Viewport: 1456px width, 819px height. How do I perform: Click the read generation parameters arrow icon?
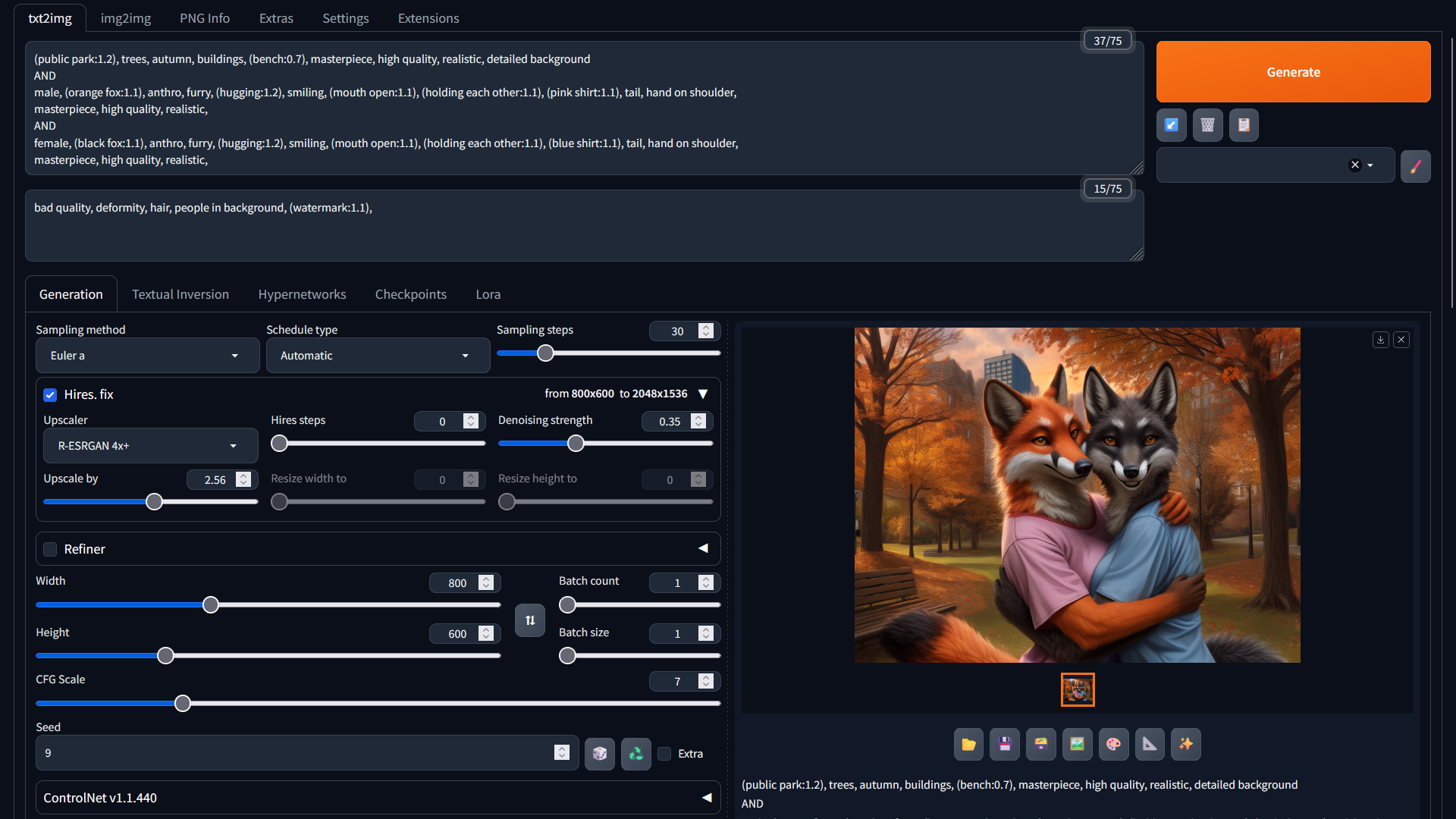1171,125
